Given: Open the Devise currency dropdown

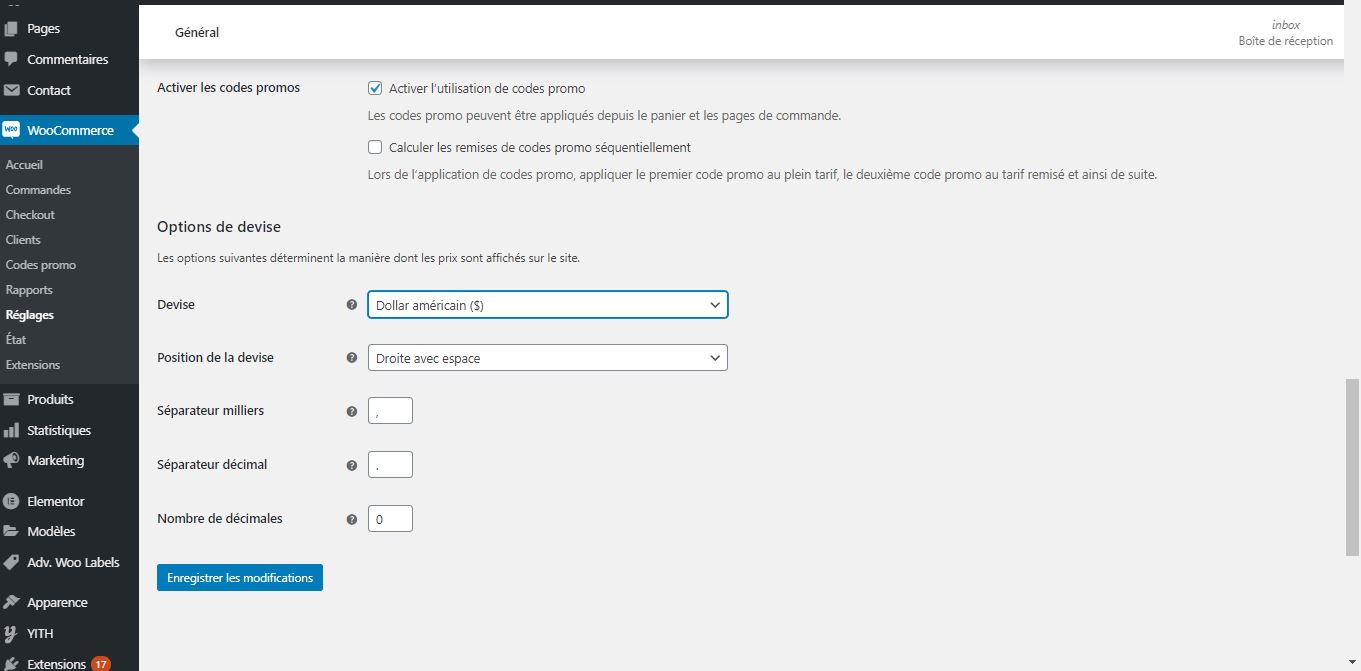Looking at the screenshot, I should tap(547, 305).
